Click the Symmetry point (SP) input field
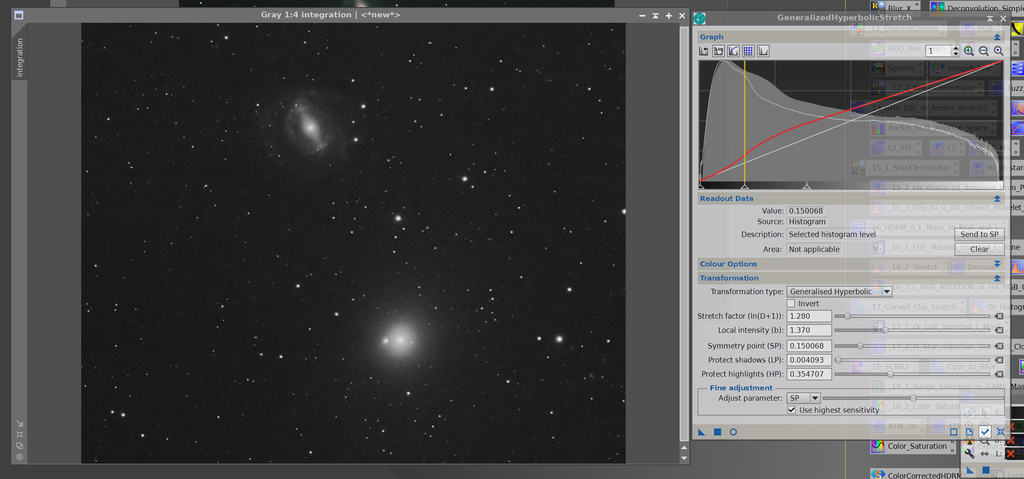Image resolution: width=1024 pixels, height=479 pixels. pyautogui.click(x=808, y=346)
